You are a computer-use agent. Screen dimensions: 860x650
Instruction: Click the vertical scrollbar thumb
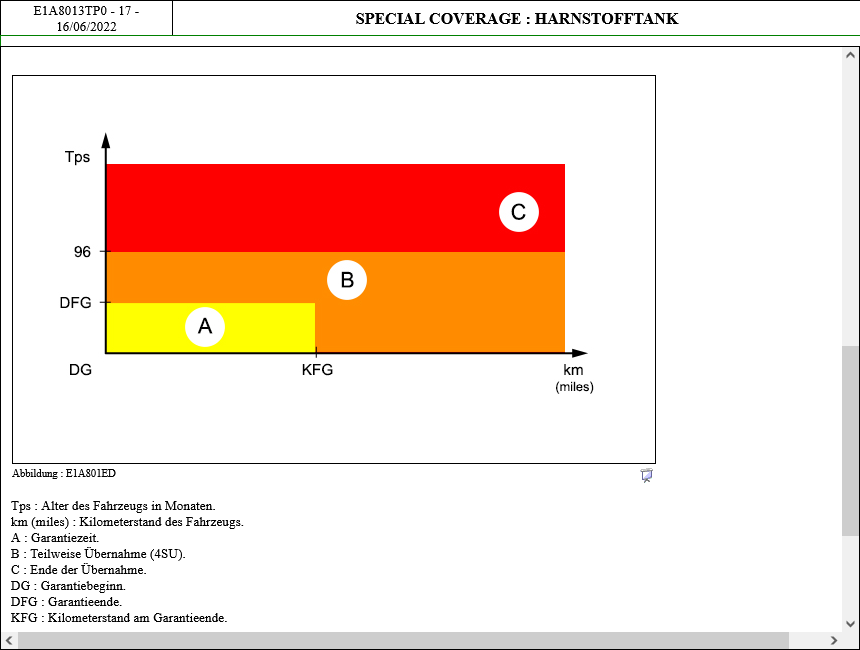click(850, 440)
